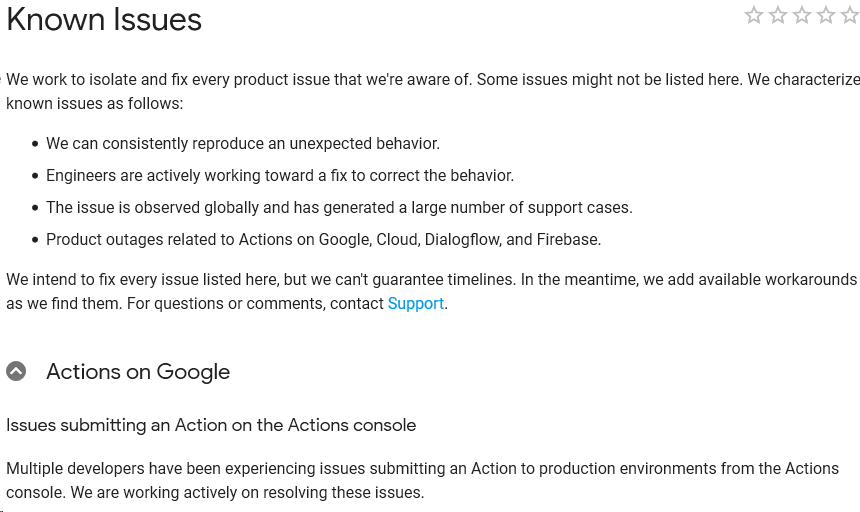This screenshot has height=512, width=860.
Task: Click the Actions on Google heading
Action: (138, 372)
